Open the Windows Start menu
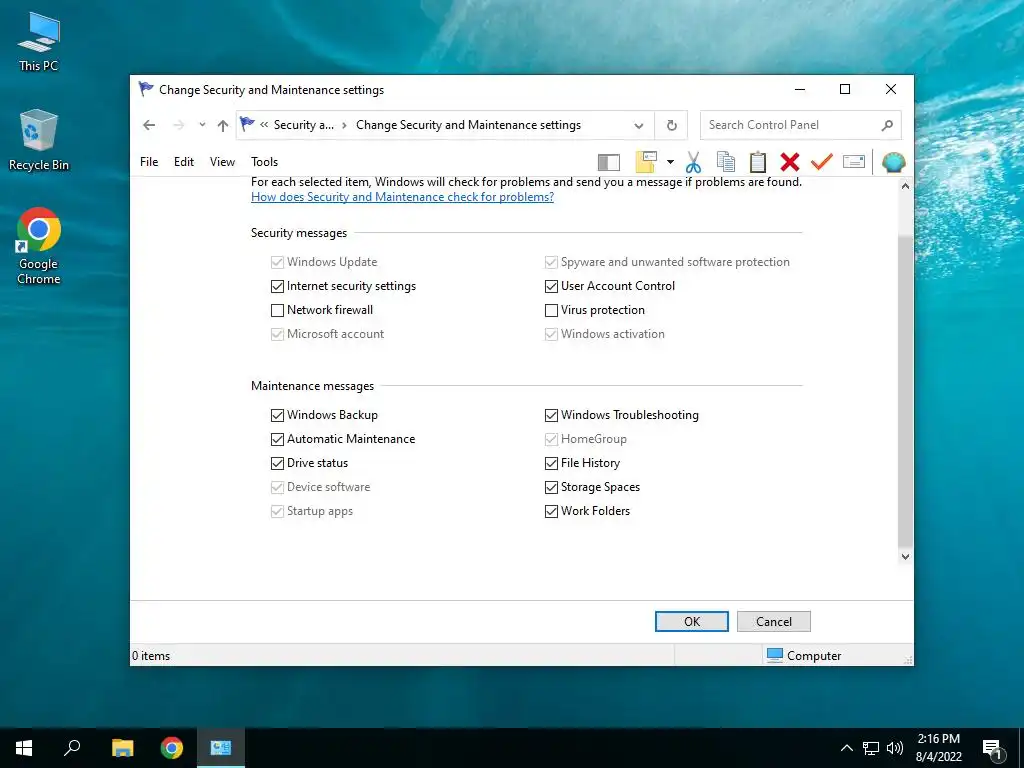 (24, 748)
